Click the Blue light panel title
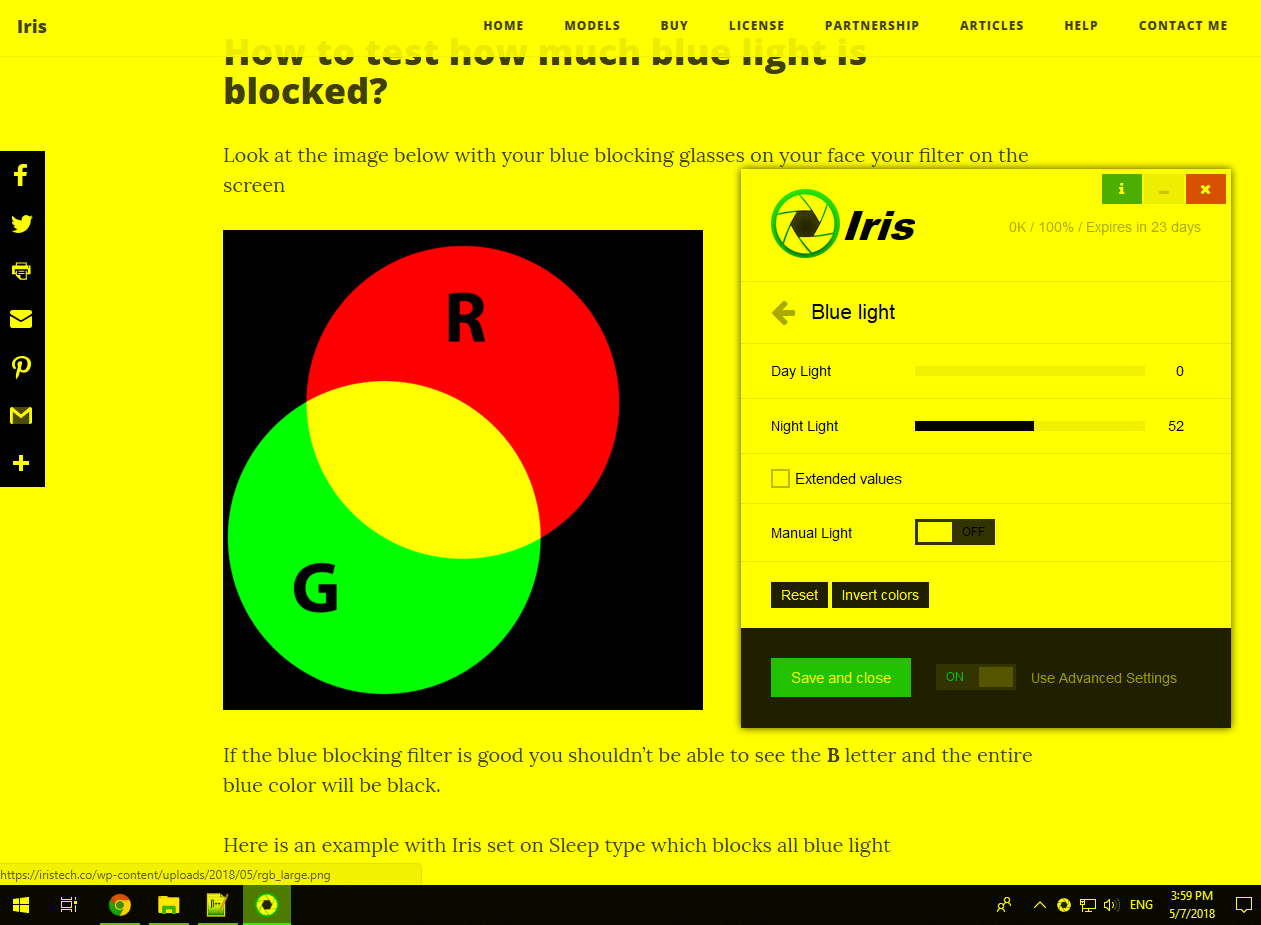The width and height of the screenshot is (1261, 925). point(853,312)
